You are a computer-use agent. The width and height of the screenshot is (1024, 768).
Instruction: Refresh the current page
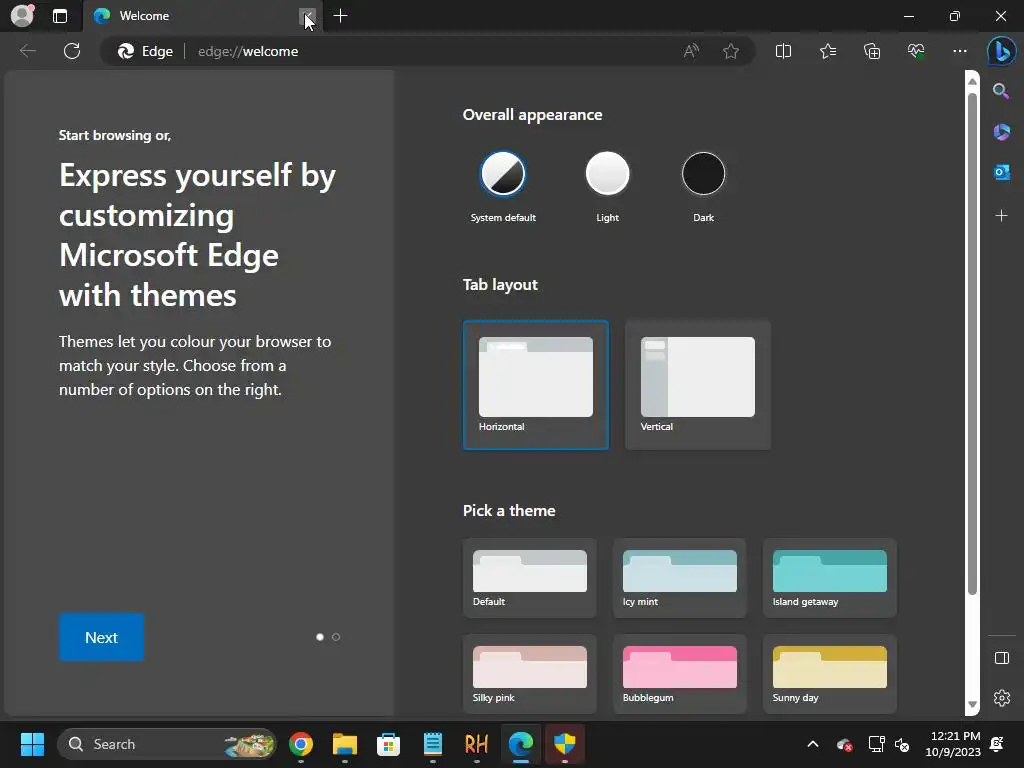tap(72, 51)
